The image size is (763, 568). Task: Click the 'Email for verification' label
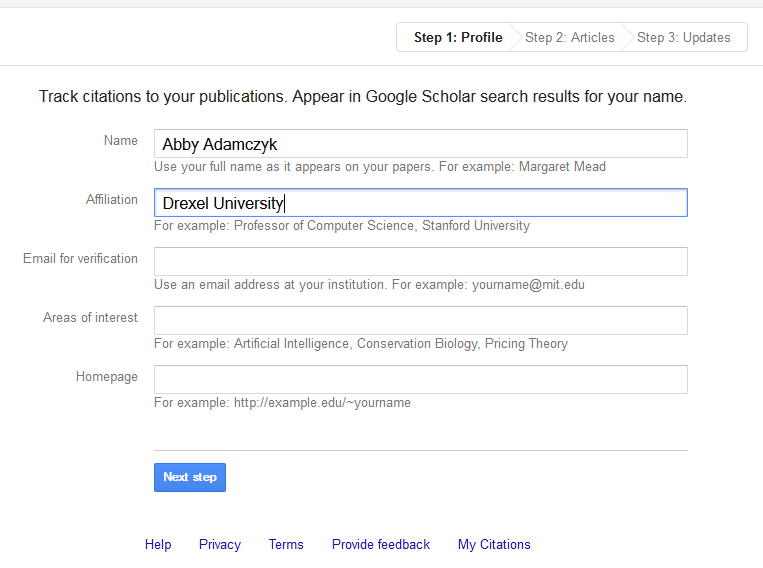[80, 258]
